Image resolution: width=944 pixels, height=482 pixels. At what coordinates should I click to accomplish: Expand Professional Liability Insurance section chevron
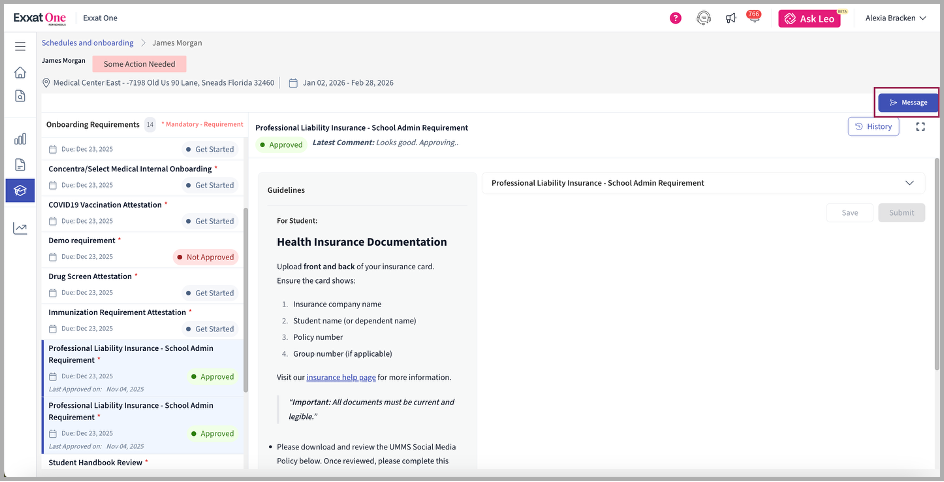coord(909,183)
